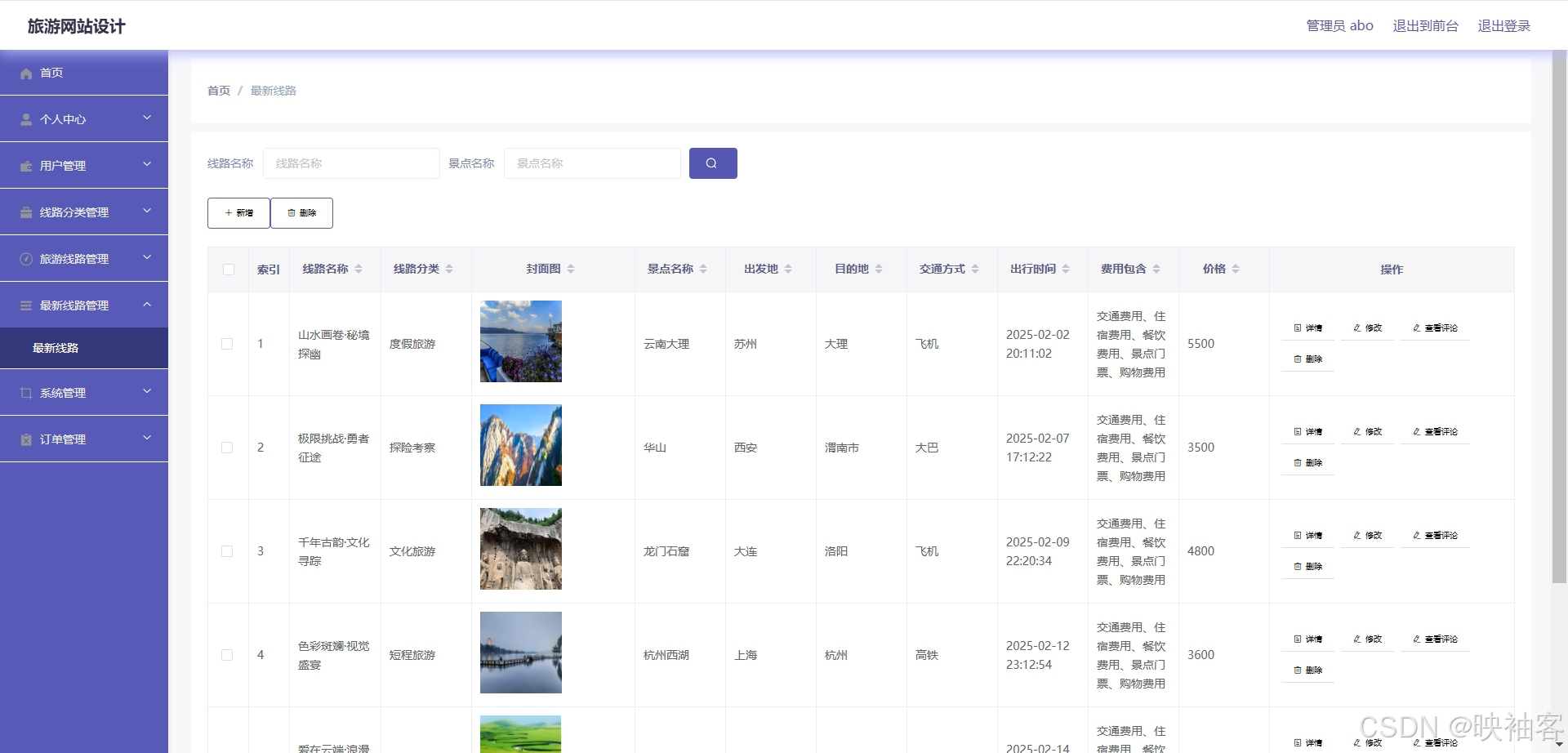Click the 用户管理 sidebar icon
Screen dimensions: 1568x753
[x=26, y=166]
